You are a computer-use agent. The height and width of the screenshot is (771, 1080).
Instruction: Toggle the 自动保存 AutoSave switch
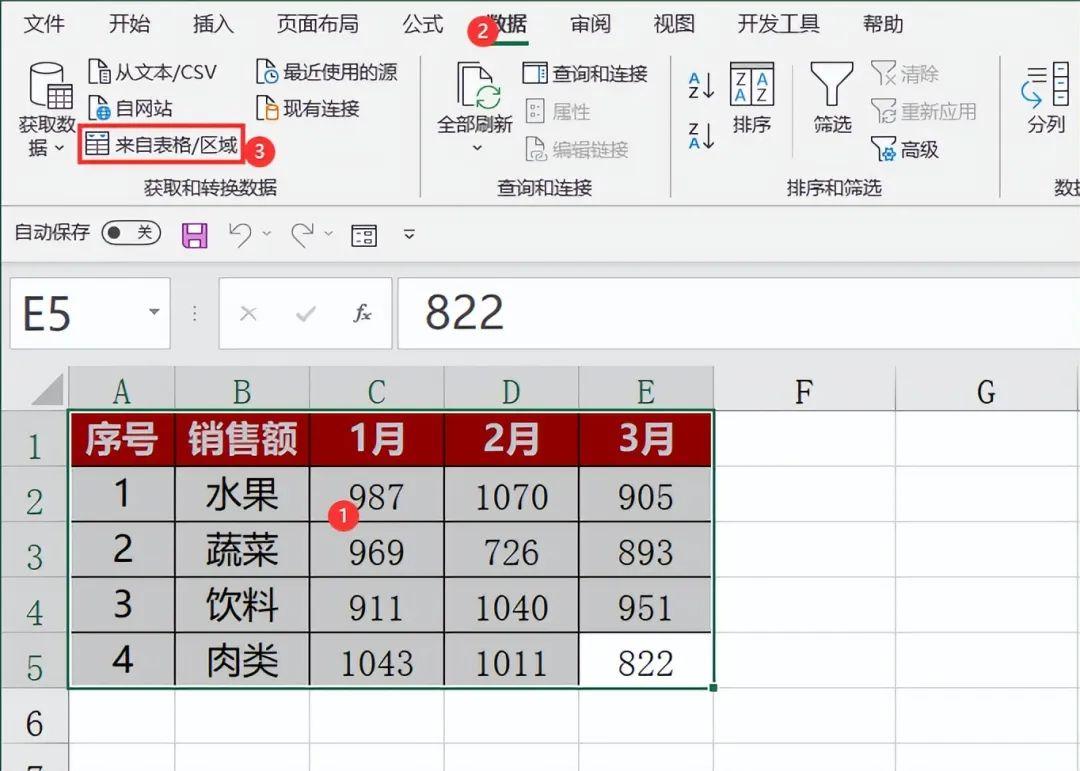click(x=131, y=233)
